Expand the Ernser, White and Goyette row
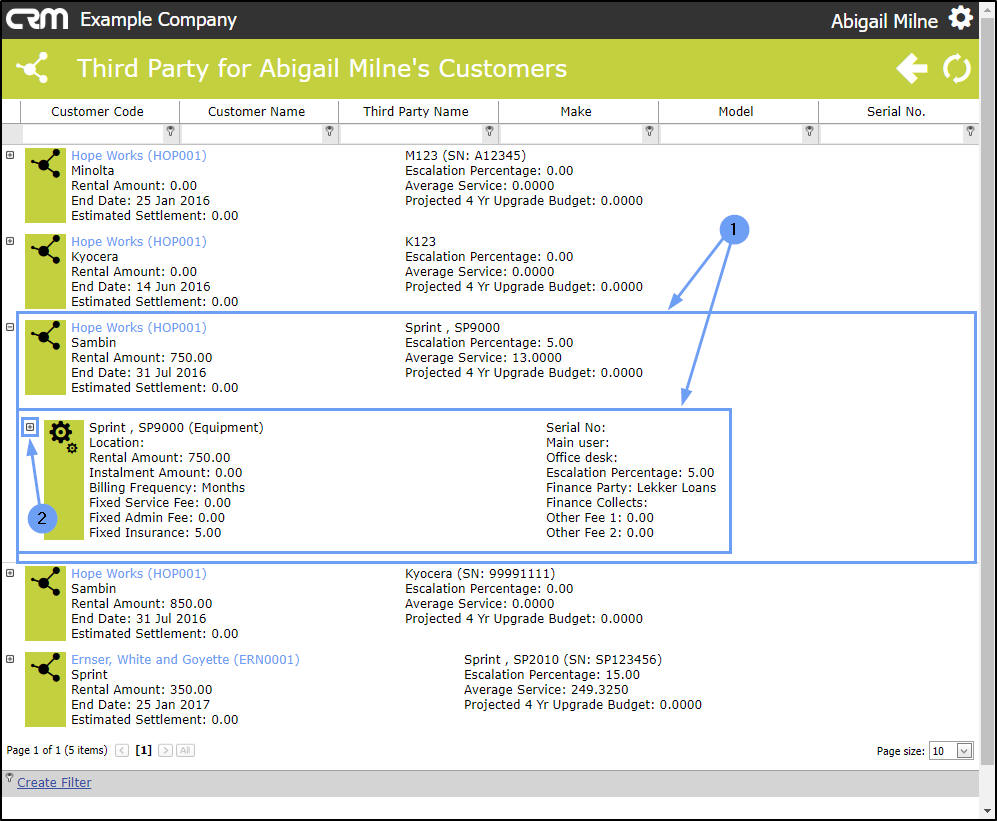This screenshot has height=821, width=997. tap(10, 659)
